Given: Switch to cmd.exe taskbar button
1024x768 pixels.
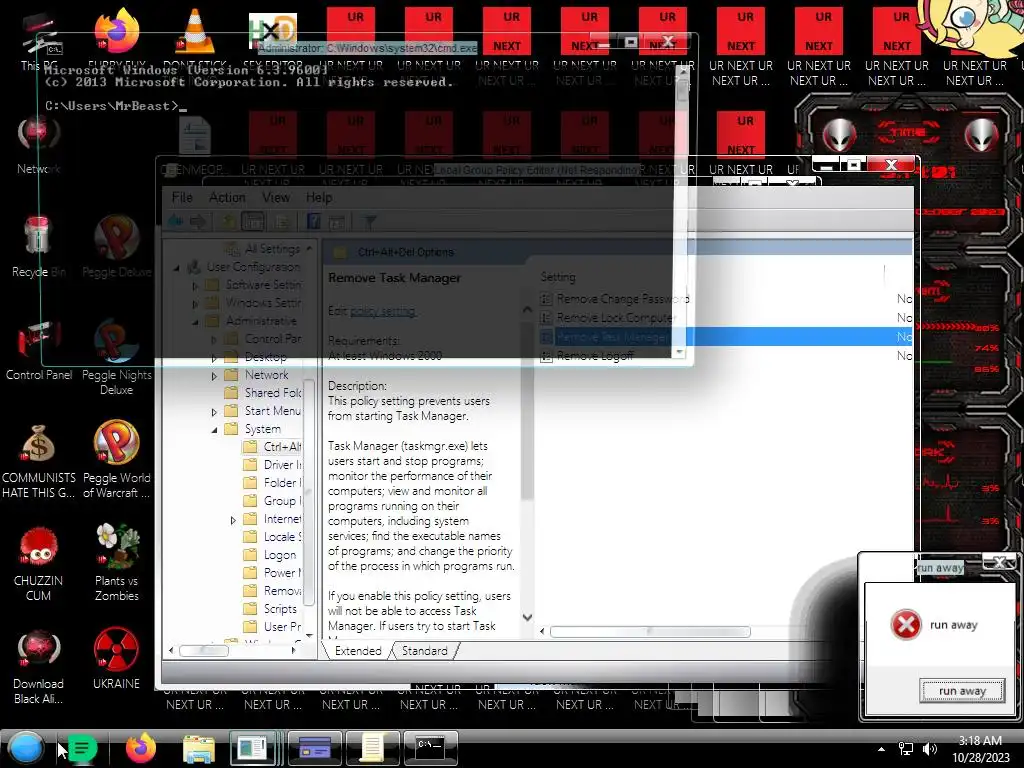Looking at the screenshot, I should (x=430, y=748).
